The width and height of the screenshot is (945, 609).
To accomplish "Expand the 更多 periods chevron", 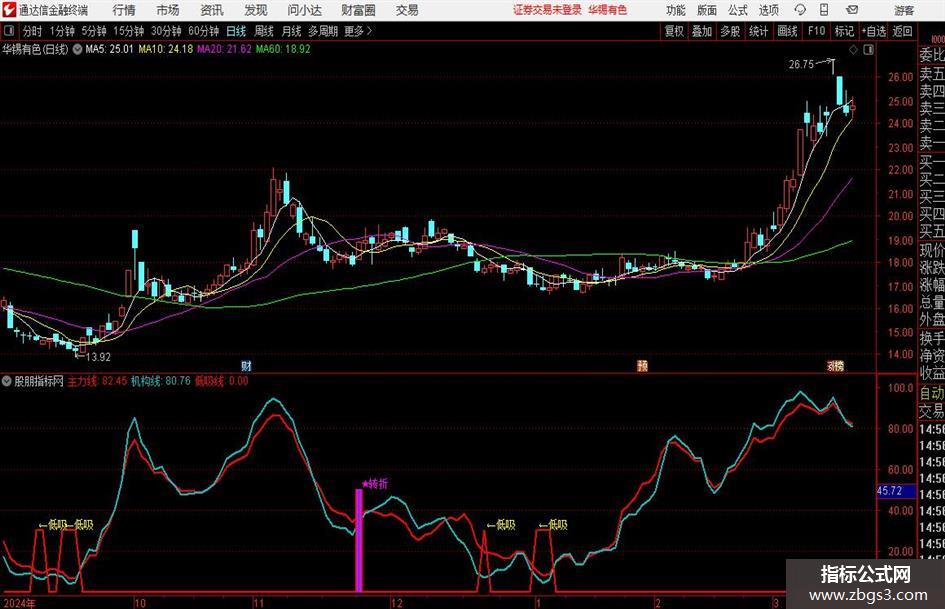I will click(x=370, y=31).
